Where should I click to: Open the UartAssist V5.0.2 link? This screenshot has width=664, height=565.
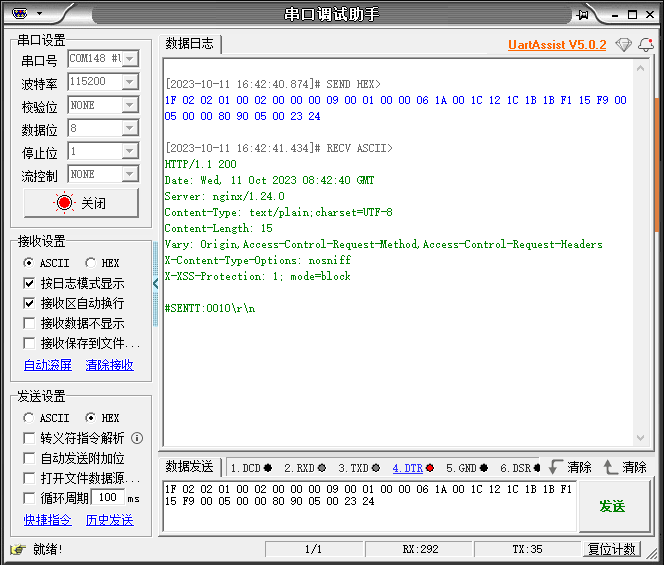point(557,44)
